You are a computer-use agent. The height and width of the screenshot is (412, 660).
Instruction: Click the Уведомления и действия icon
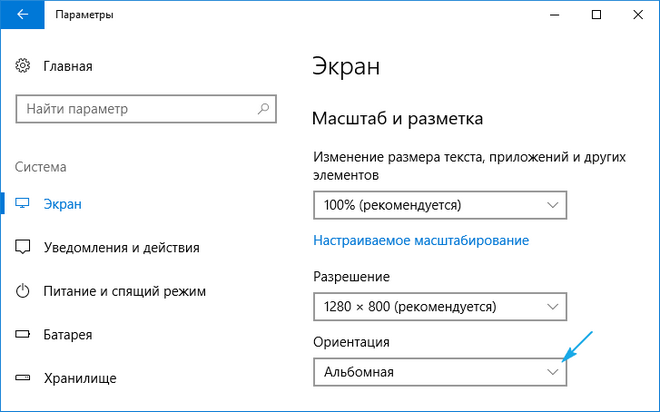pos(24,247)
